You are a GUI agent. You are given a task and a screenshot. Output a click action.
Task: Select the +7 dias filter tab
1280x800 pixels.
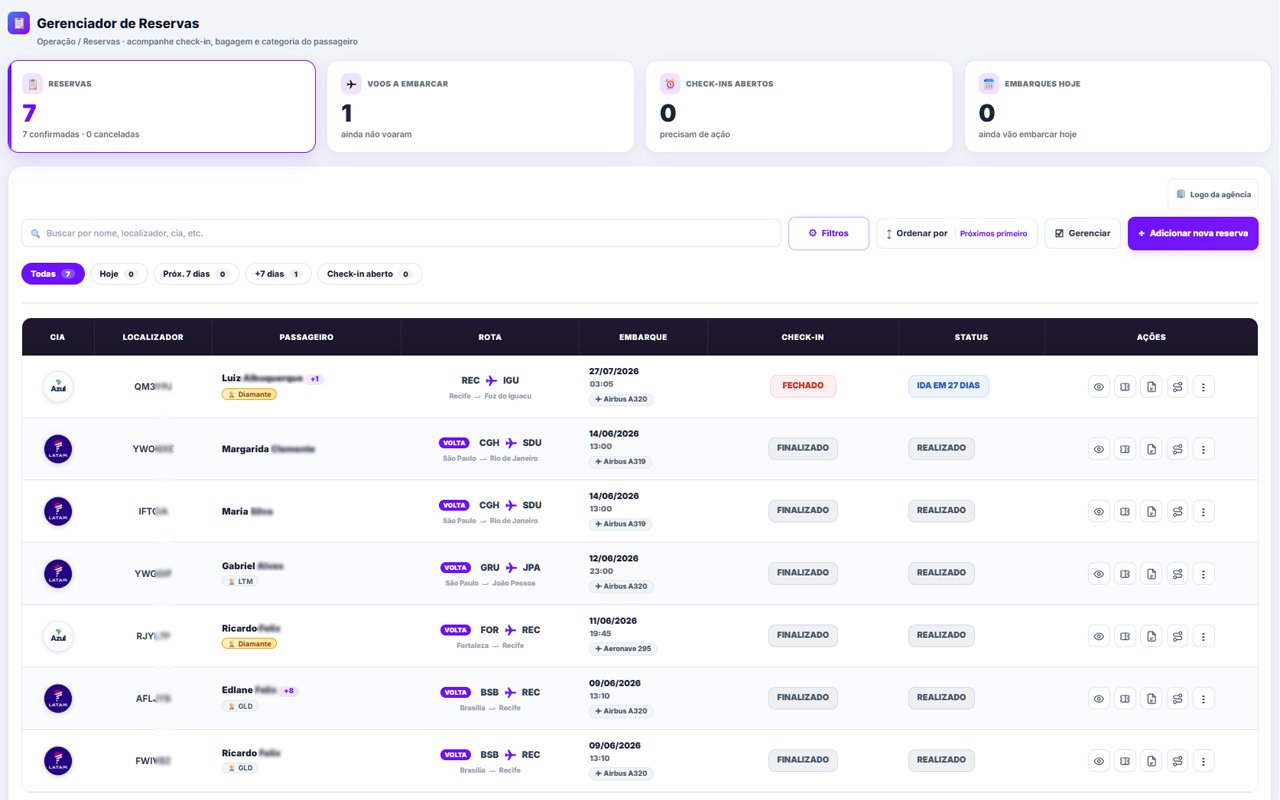278,274
